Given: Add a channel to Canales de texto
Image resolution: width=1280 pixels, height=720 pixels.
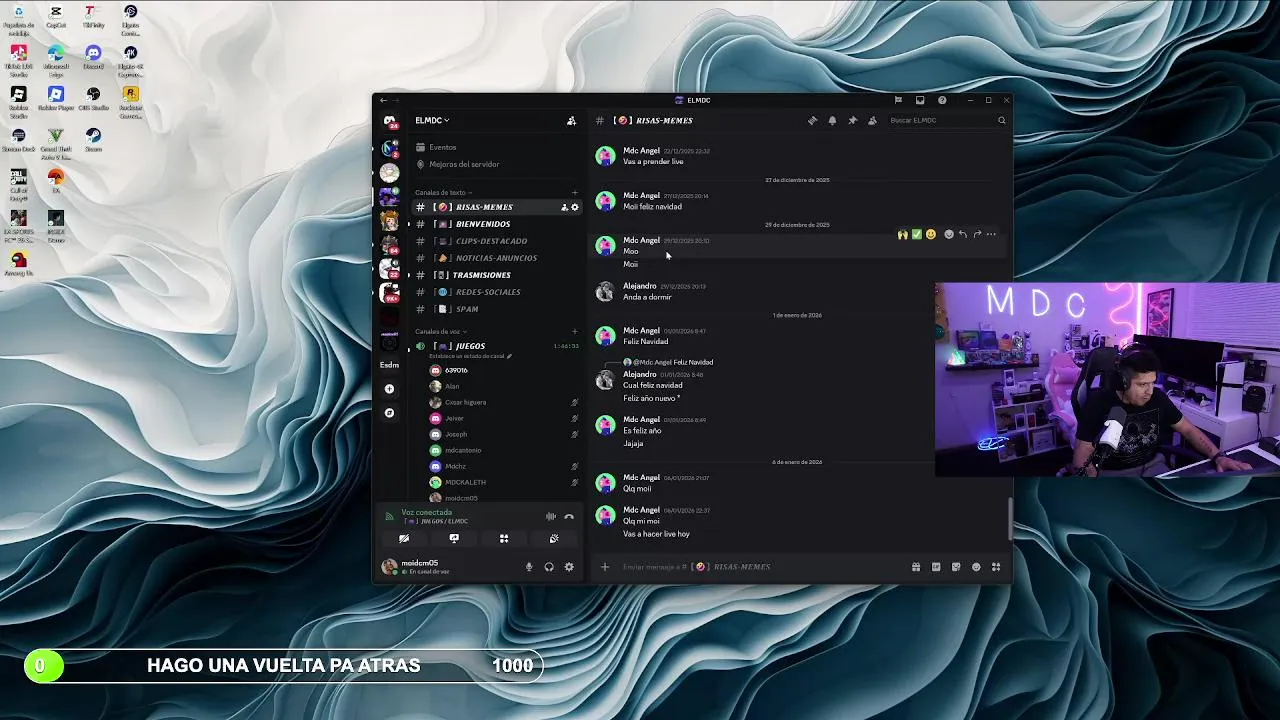Looking at the screenshot, I should click(574, 192).
